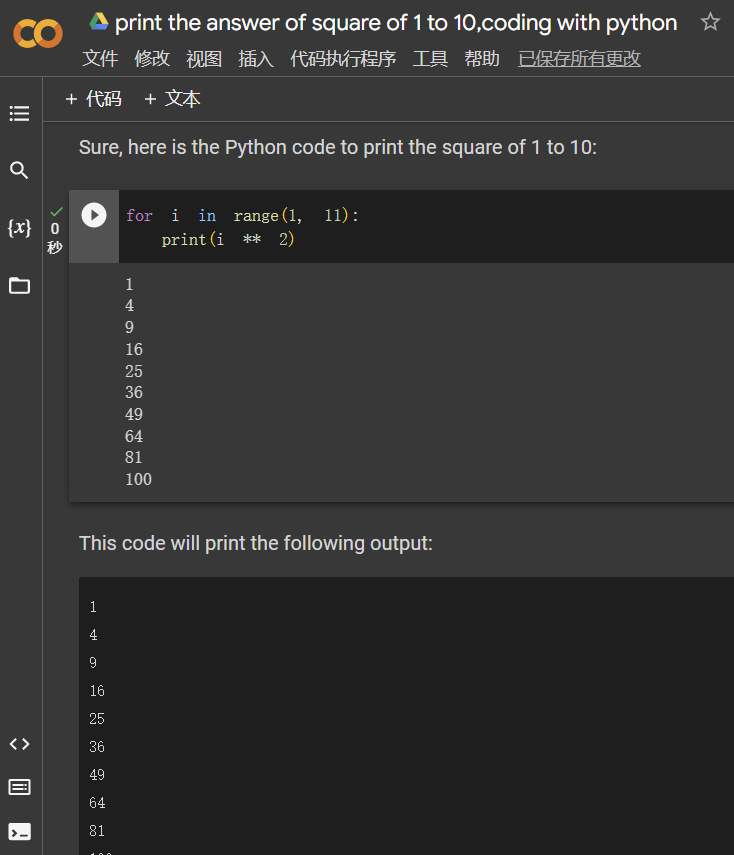Click value 25 in the lower text block
Screen dimensions: 734x855
[x=97, y=719]
